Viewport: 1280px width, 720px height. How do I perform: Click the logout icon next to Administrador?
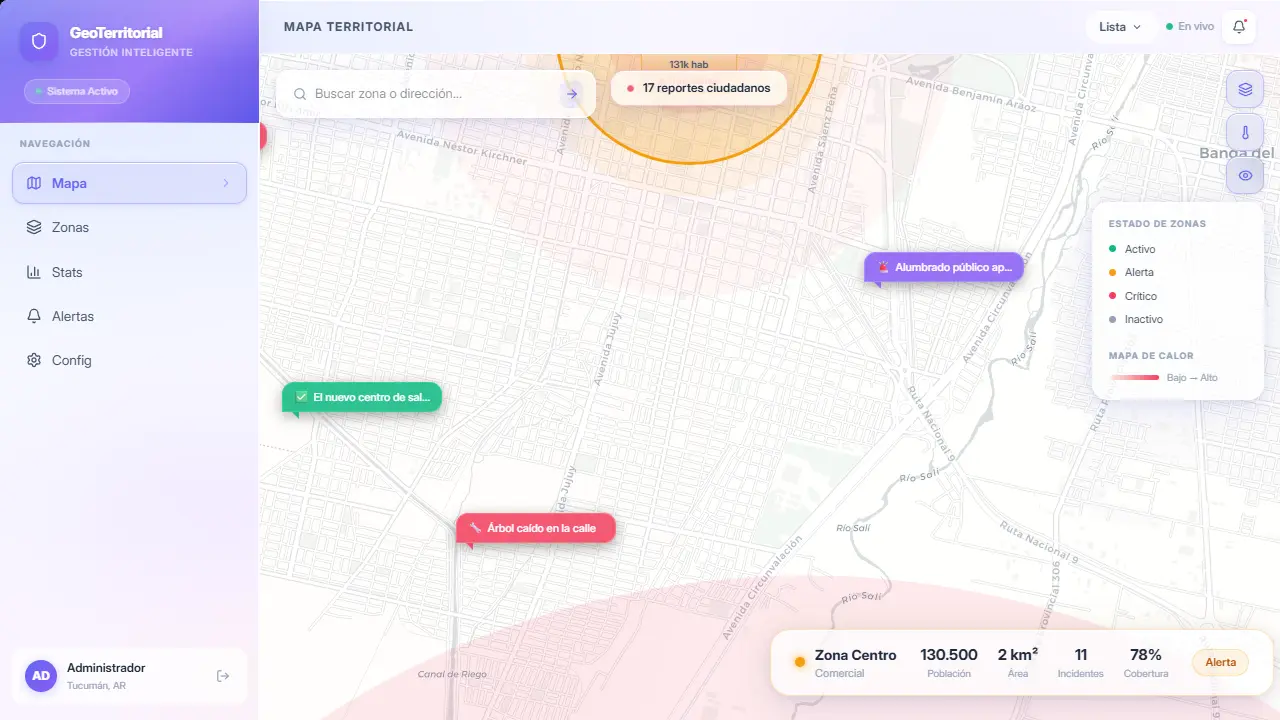[223, 676]
